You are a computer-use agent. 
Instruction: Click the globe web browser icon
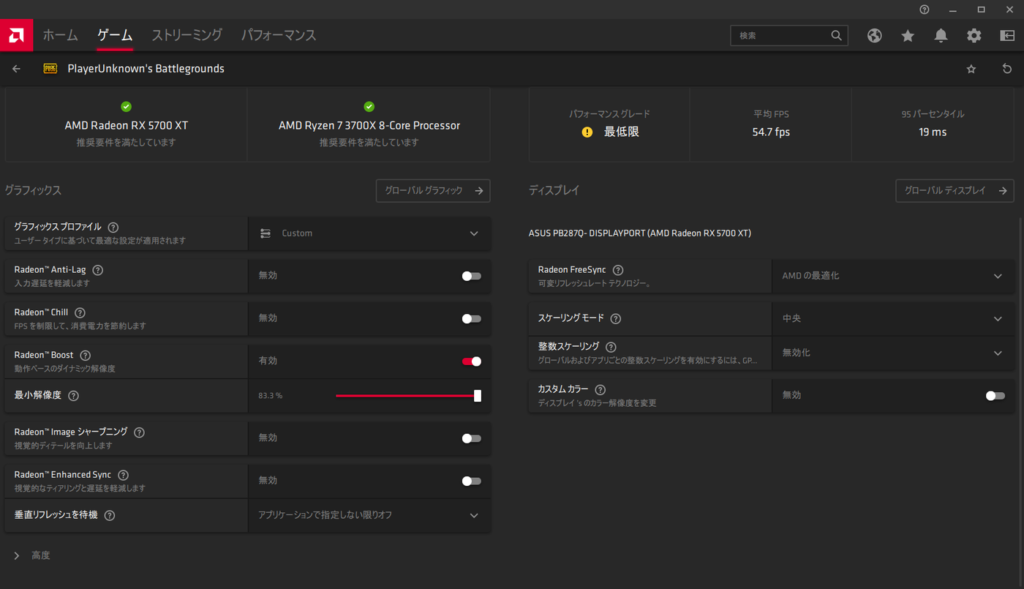pyautogui.click(x=873, y=35)
